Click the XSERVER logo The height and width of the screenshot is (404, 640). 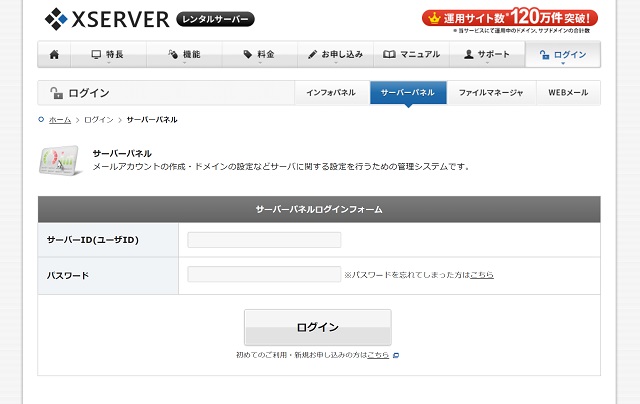pyautogui.click(x=107, y=19)
